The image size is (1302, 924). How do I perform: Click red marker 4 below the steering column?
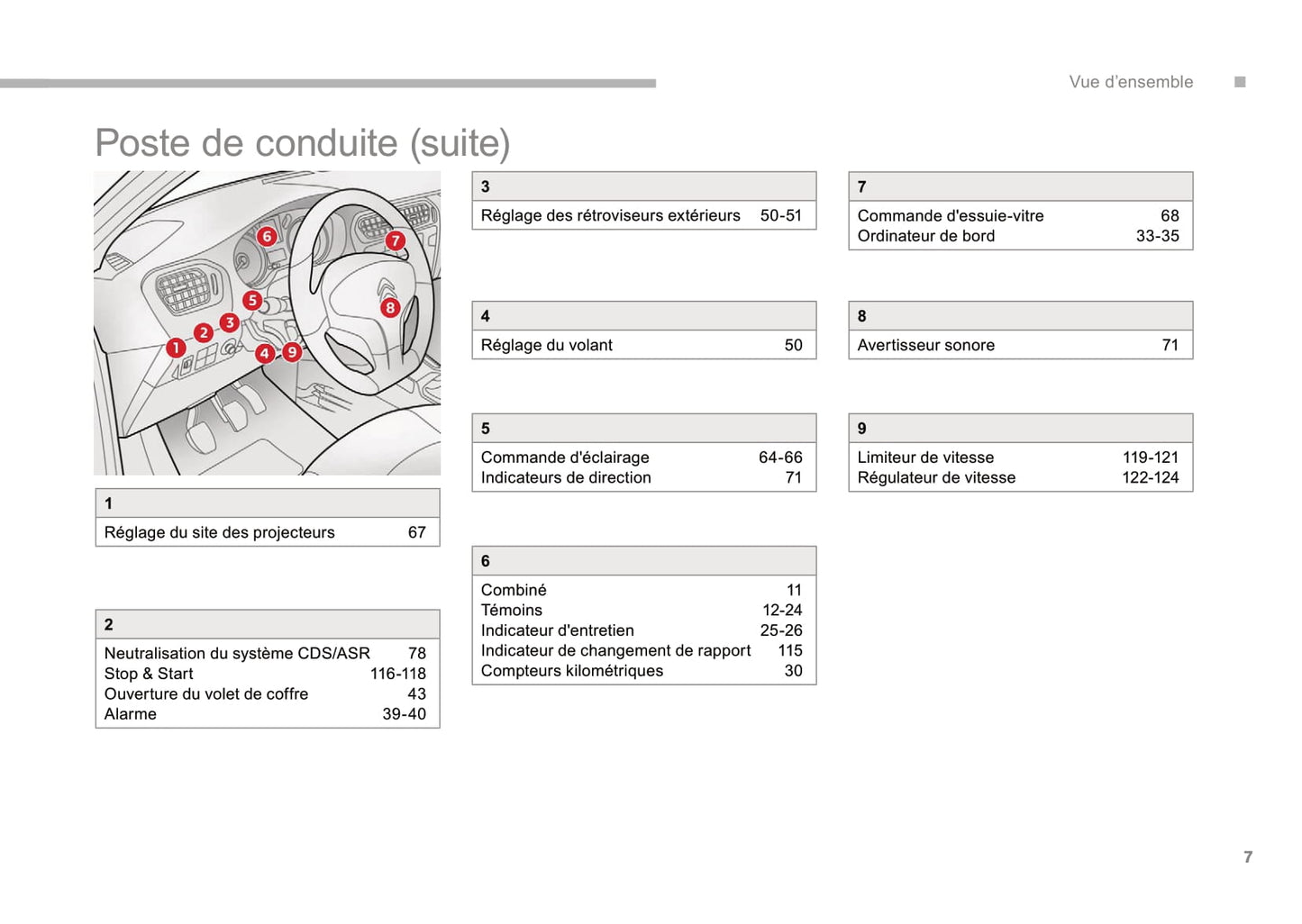[265, 353]
